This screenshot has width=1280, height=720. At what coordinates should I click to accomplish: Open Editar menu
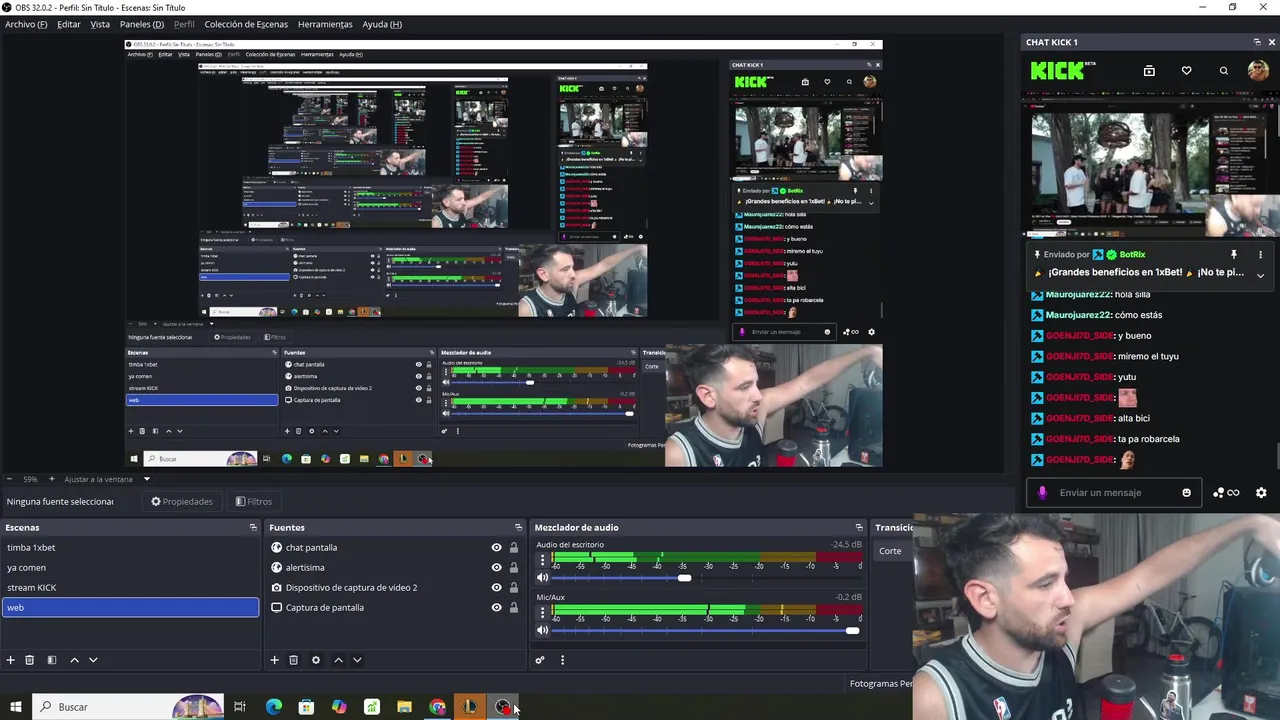[69, 24]
